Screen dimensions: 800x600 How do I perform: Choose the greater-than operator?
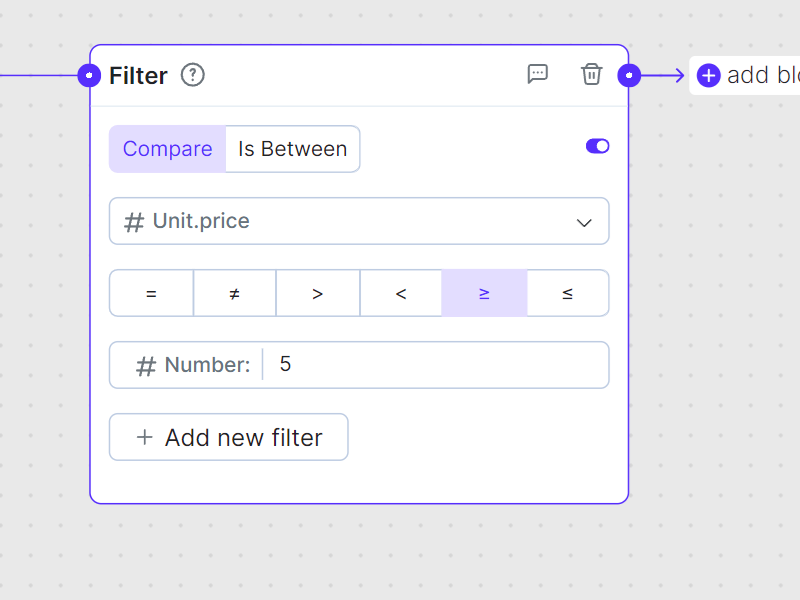tap(317, 293)
